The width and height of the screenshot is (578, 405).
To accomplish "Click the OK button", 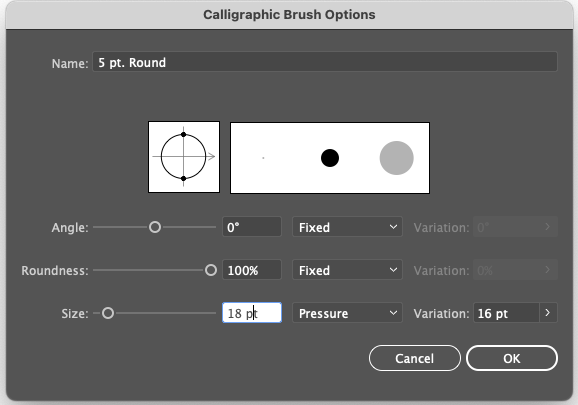I will pyautogui.click(x=512, y=358).
